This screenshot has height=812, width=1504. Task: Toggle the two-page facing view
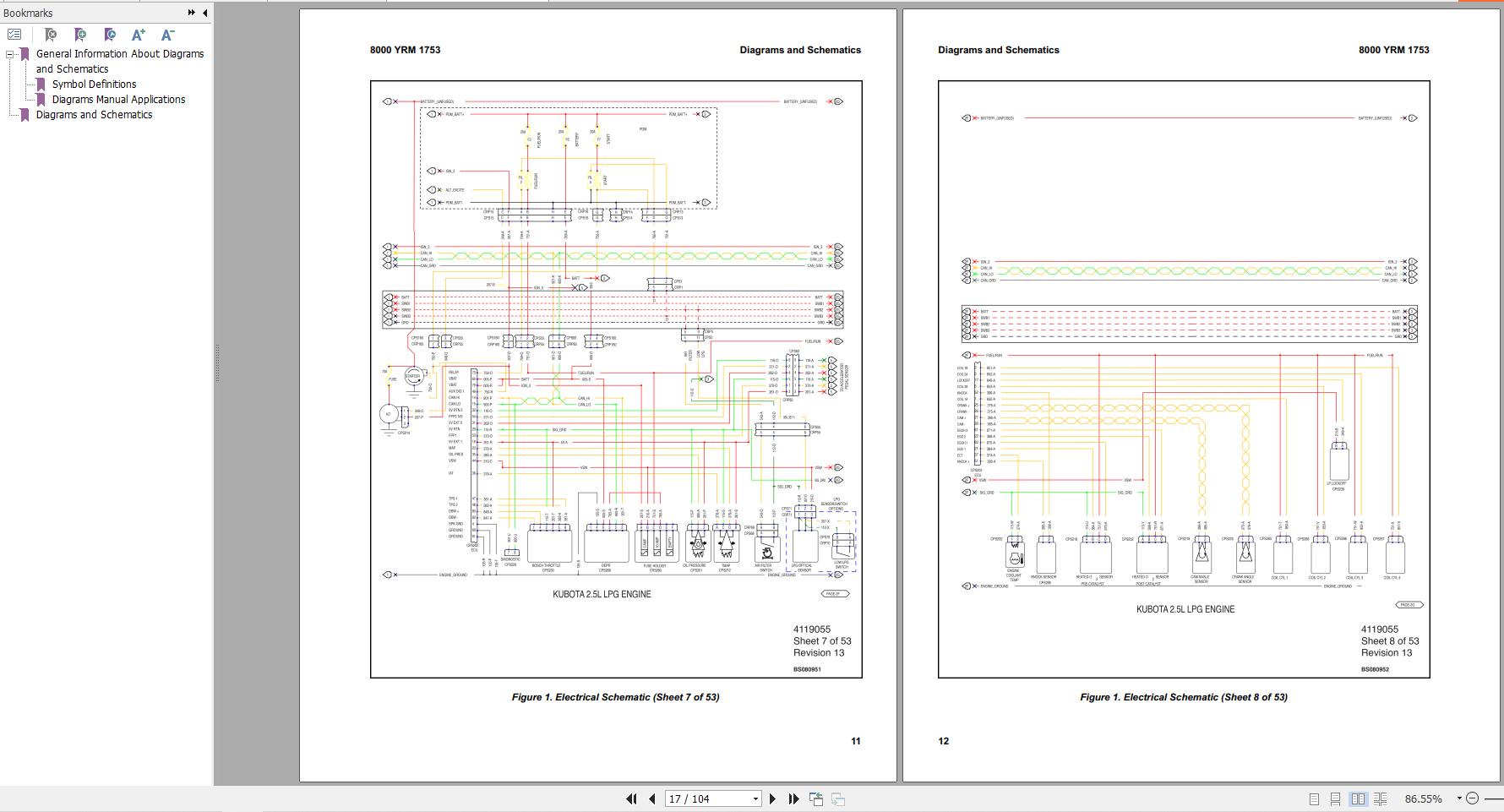point(1358,798)
